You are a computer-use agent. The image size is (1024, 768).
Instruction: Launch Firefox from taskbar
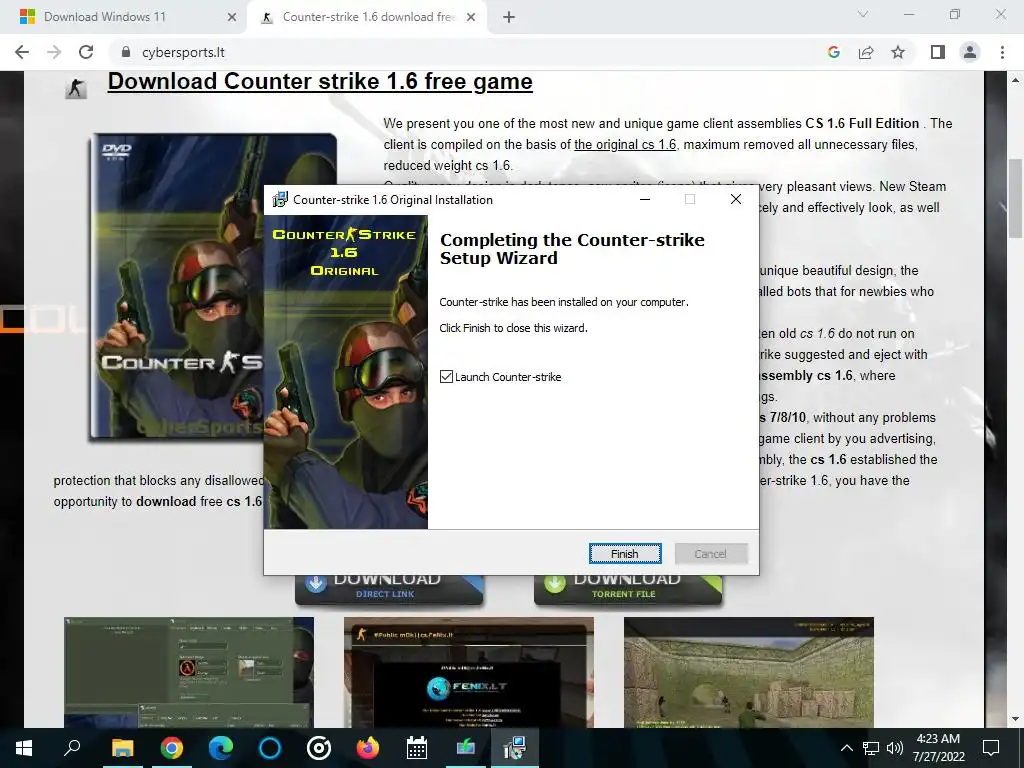point(368,748)
